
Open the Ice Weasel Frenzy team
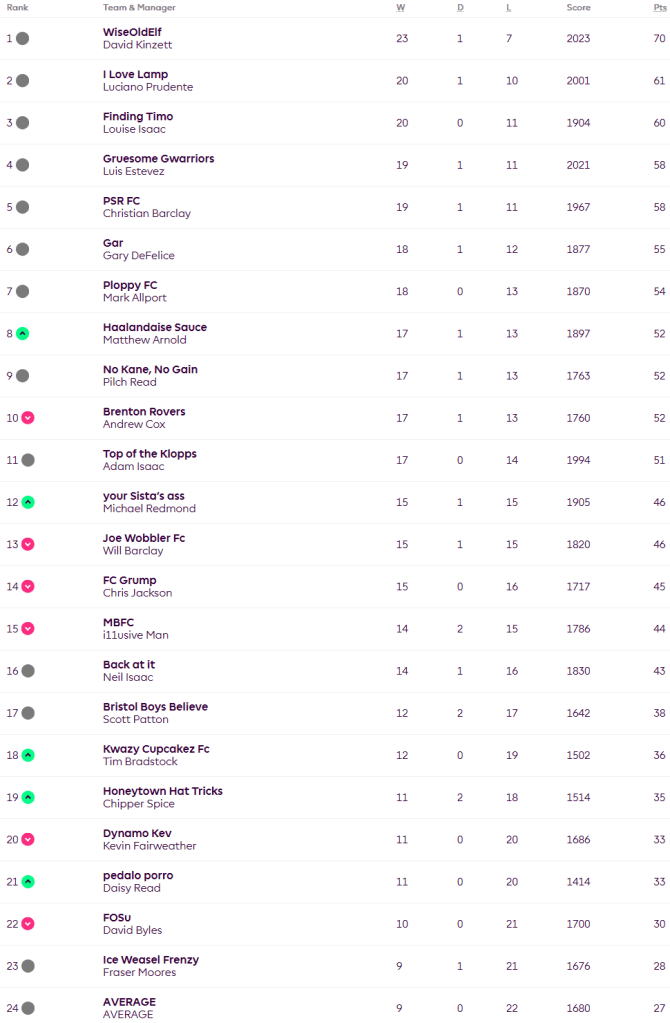click(151, 959)
